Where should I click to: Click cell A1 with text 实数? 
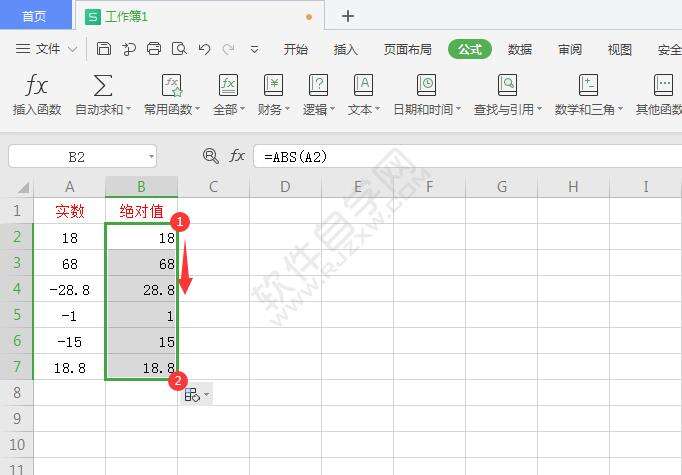[x=70, y=211]
